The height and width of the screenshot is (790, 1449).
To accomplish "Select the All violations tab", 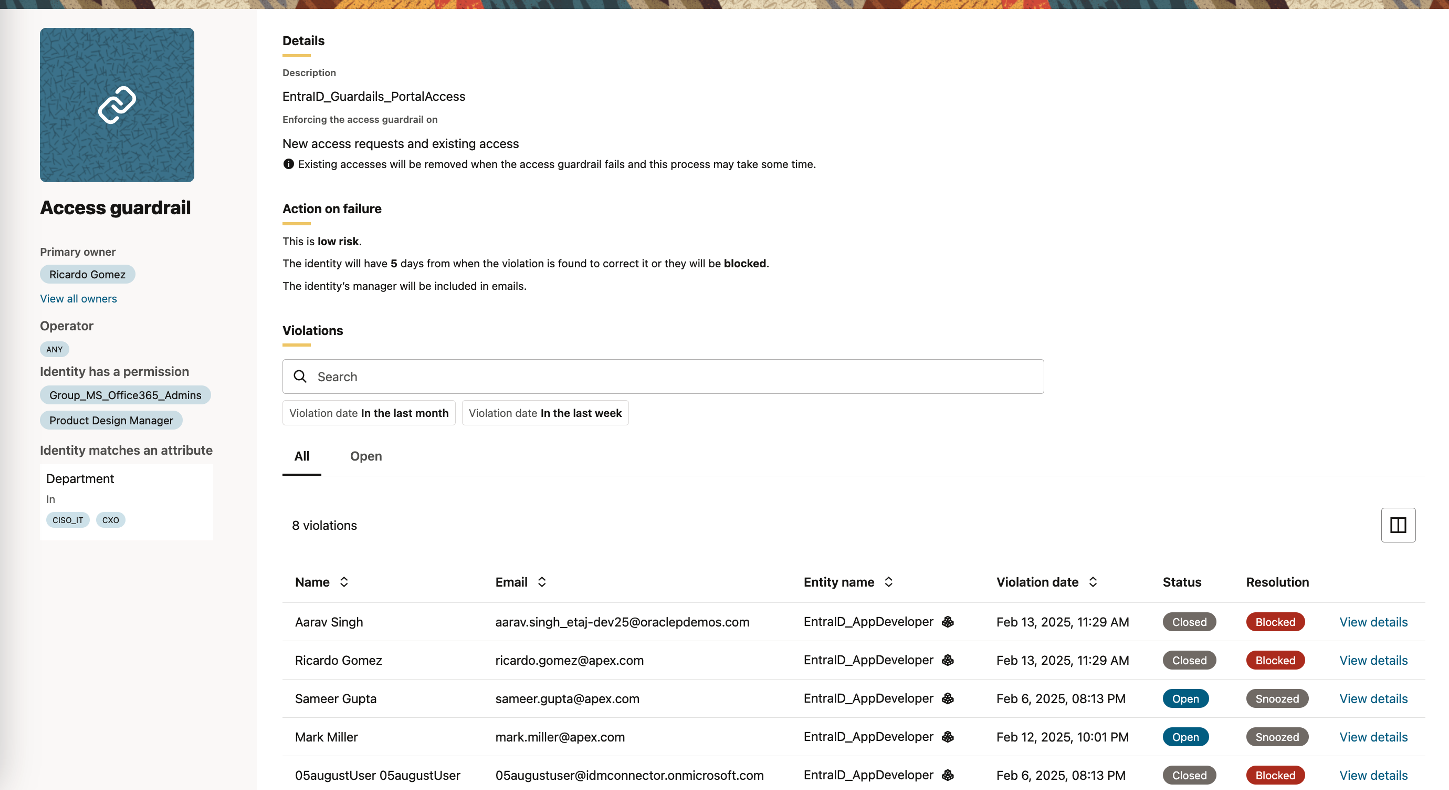I will (302, 456).
